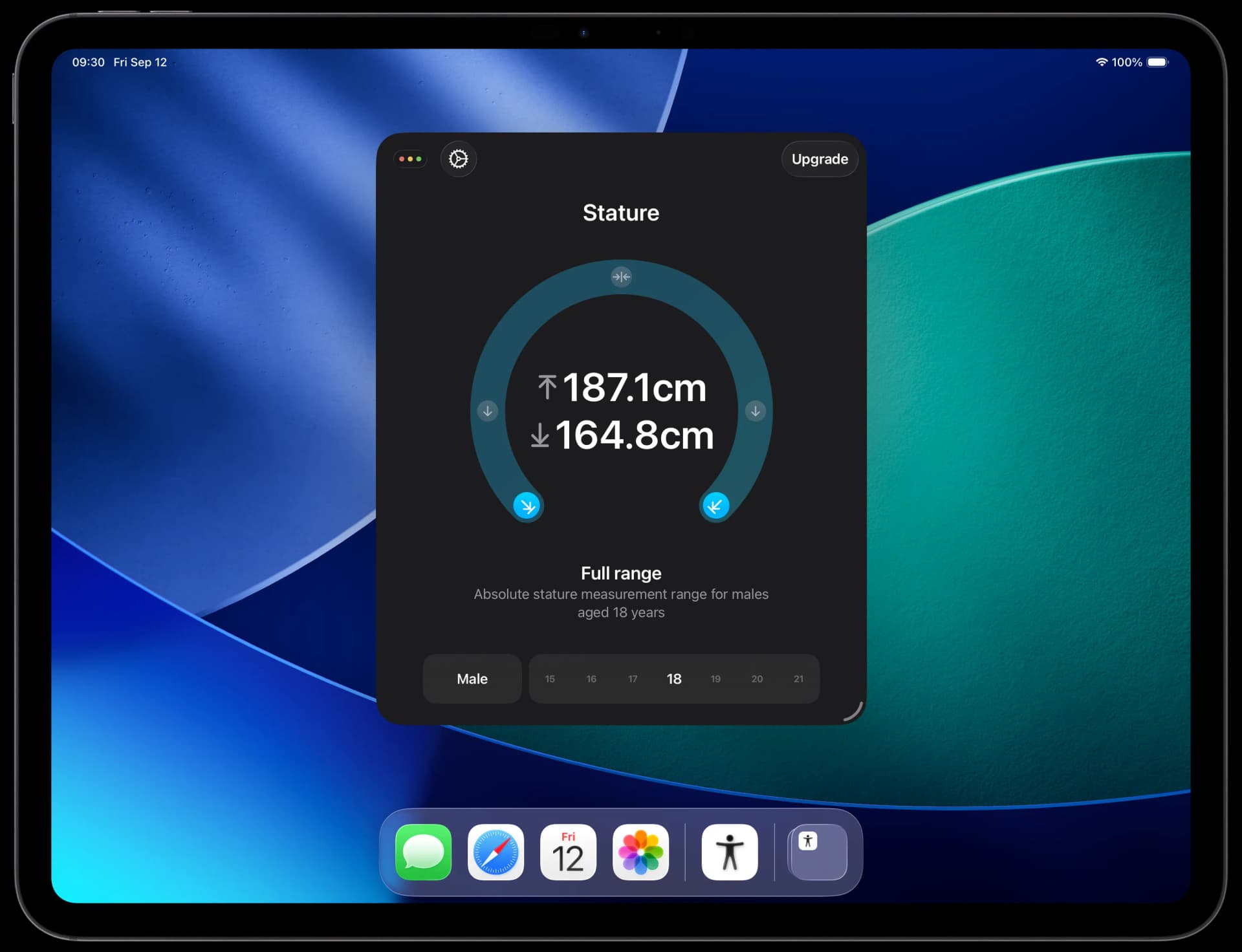Click the left down-arrow marker on arc
Screen dimensions: 1242x952
[488, 411]
